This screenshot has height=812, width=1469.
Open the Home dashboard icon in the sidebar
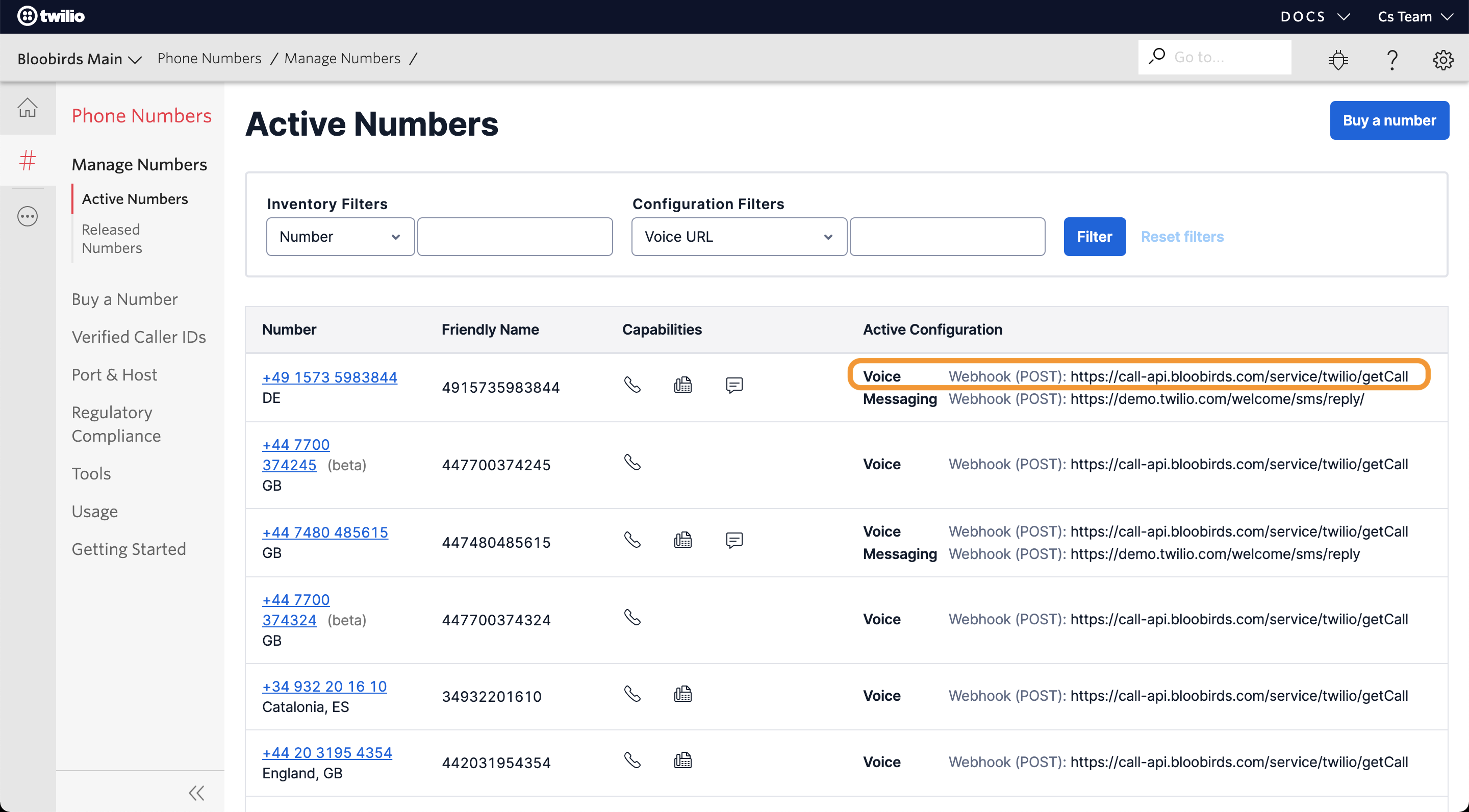pyautogui.click(x=28, y=107)
